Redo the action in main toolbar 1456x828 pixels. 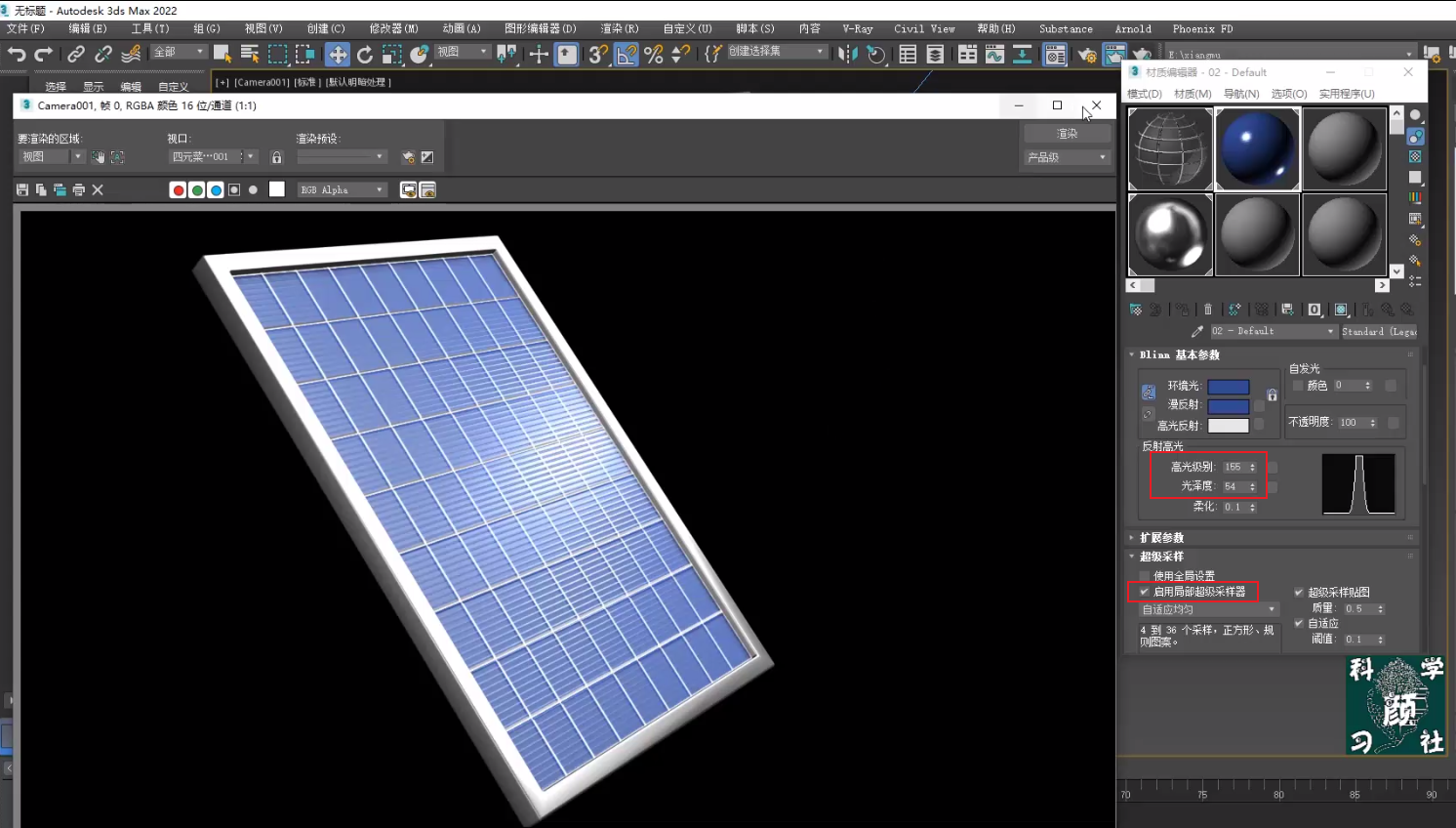[43, 55]
